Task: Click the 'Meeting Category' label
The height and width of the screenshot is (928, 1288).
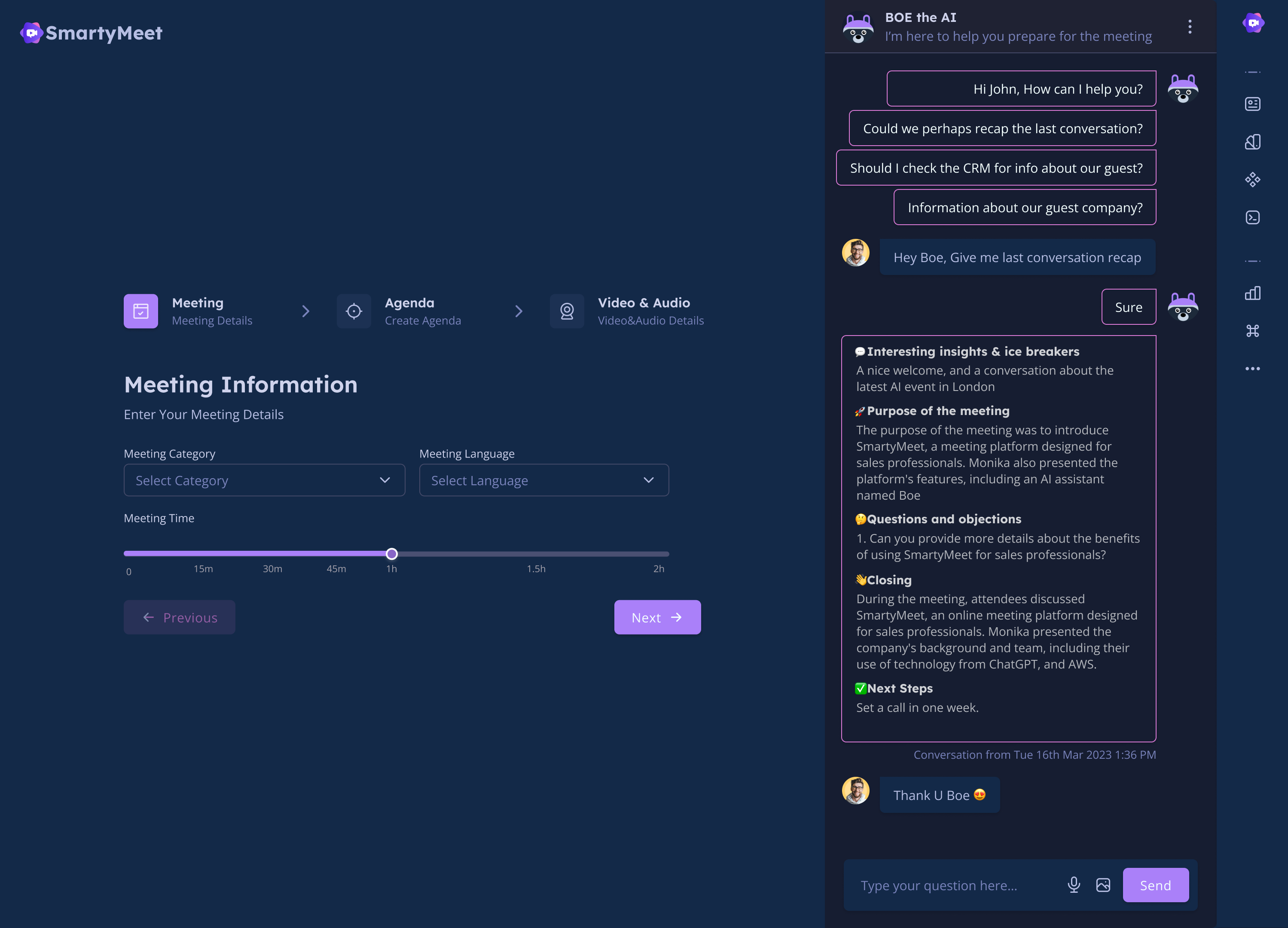Action: coord(169,454)
